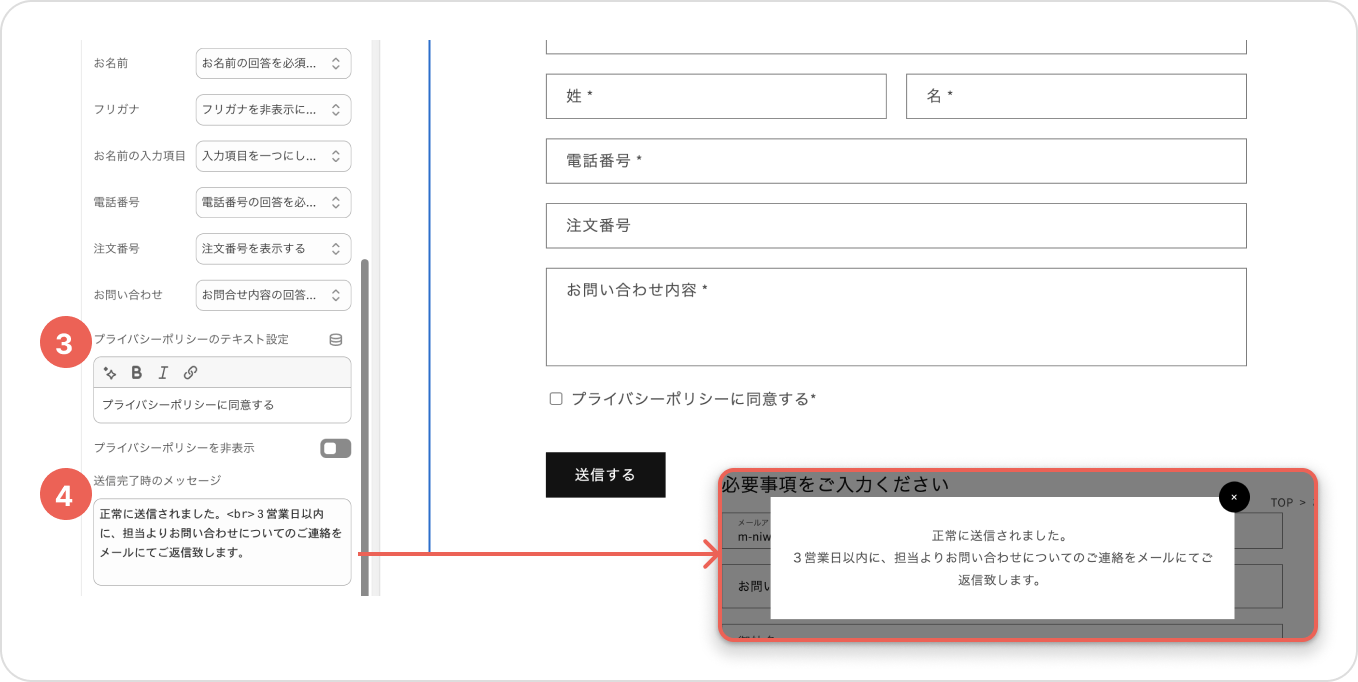The height and width of the screenshot is (682, 1358).
Task: Click the 注文番号 form field
Action: (896, 226)
